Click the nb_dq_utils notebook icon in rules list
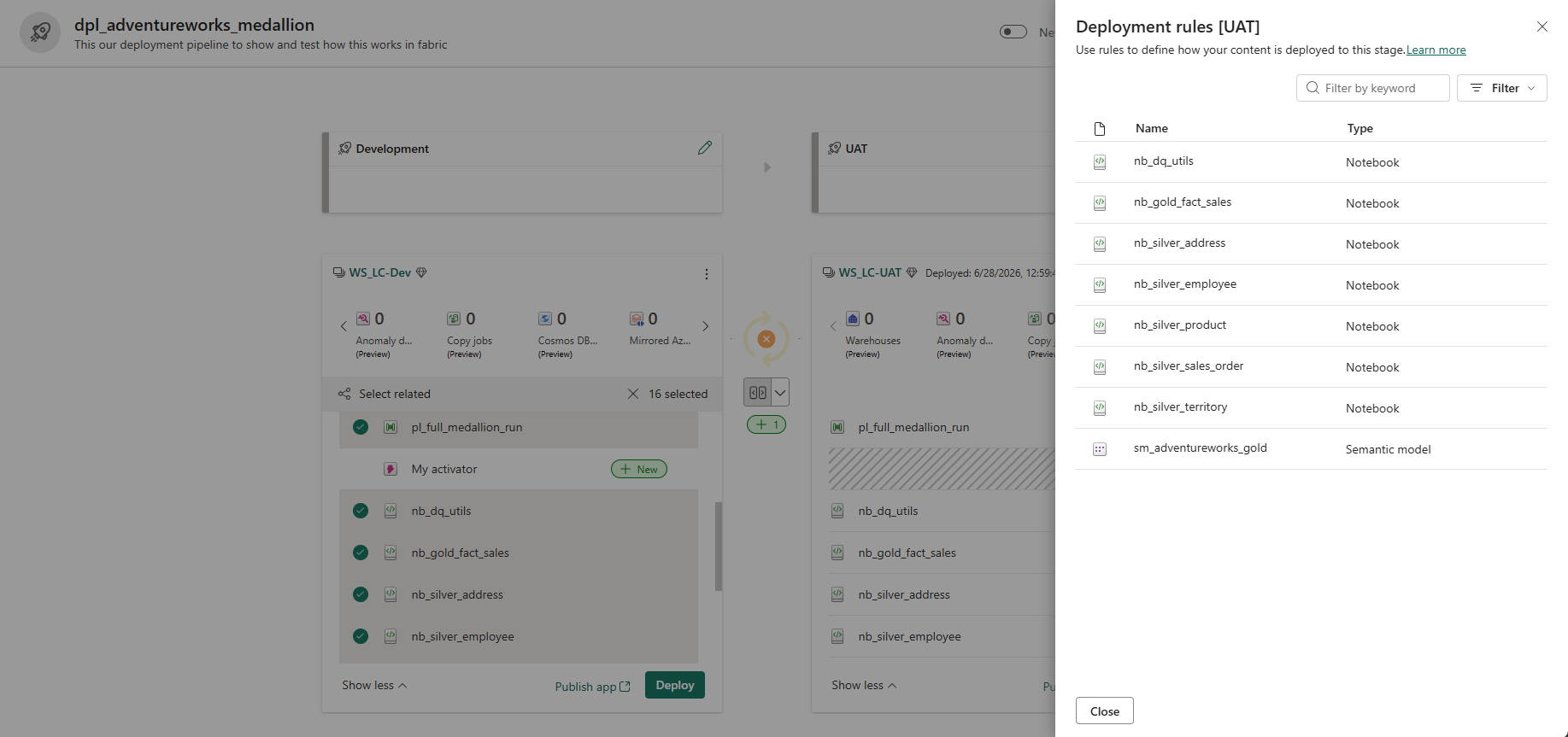Screen dimensions: 1568x737 [1100, 162]
